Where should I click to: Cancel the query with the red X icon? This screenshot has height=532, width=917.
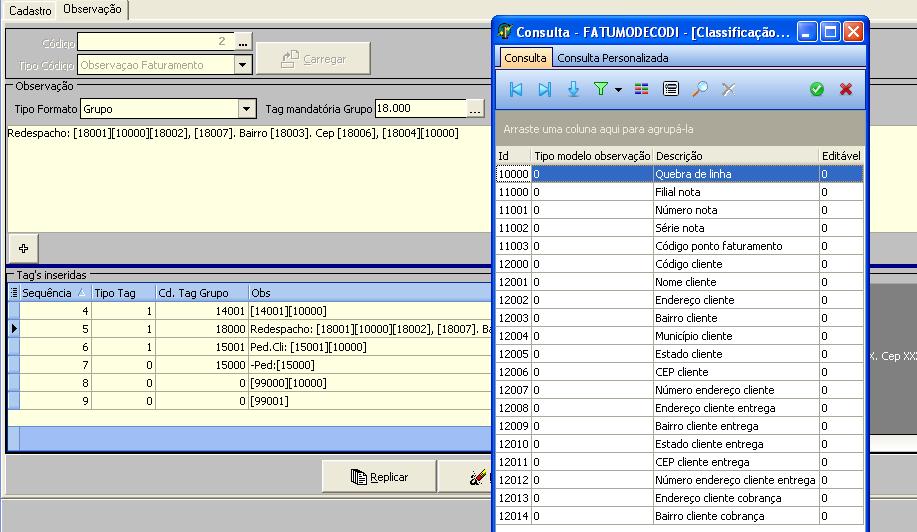(846, 89)
